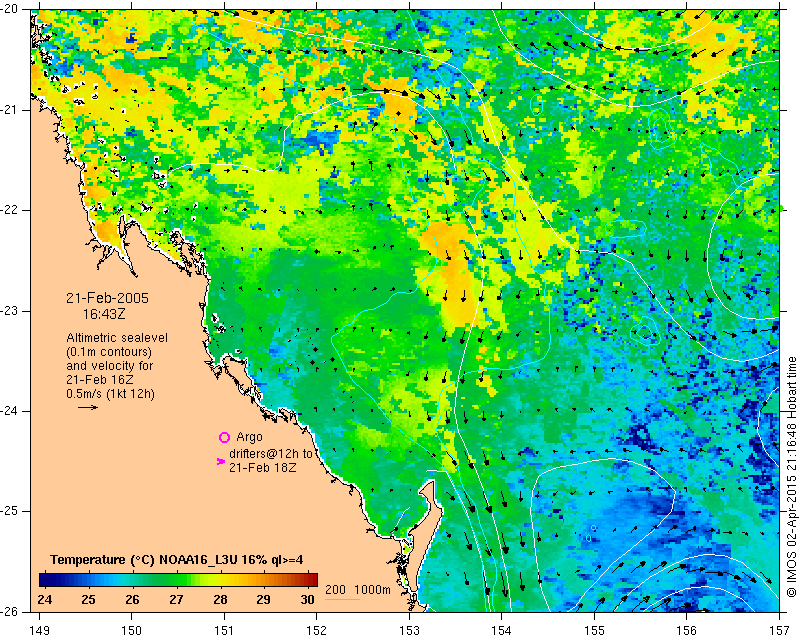This screenshot has height=640, width=800.
Task: Click 'Altimetric sealevel' text
Action: coord(117,338)
